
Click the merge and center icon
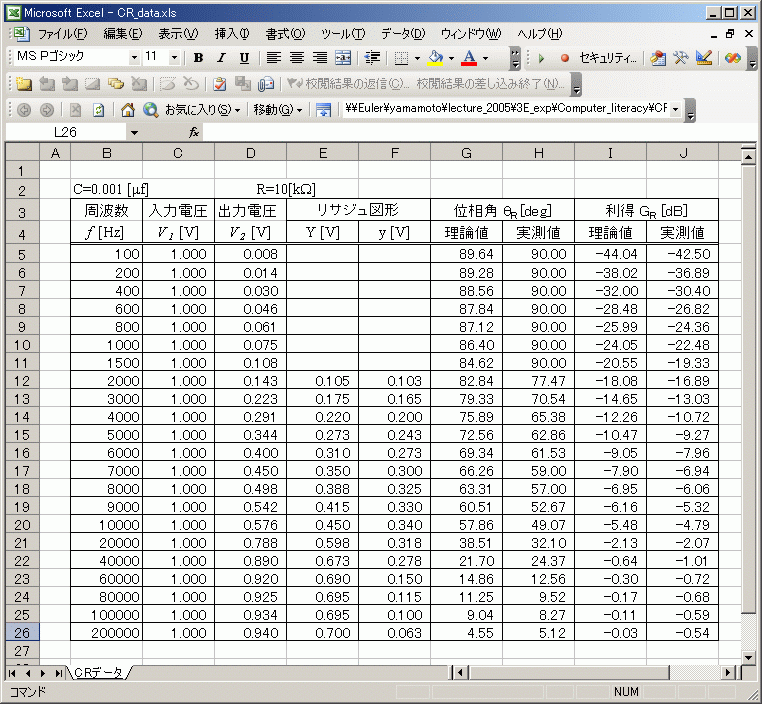(x=343, y=58)
